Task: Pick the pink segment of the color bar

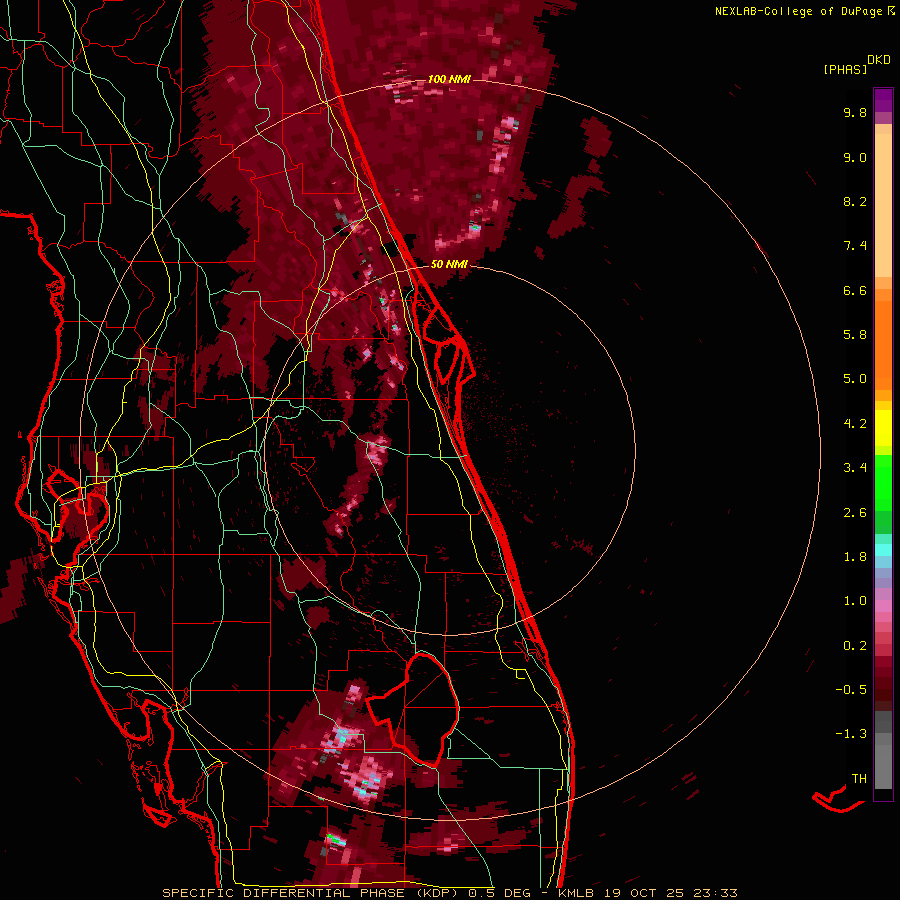Action: pyautogui.click(x=883, y=606)
